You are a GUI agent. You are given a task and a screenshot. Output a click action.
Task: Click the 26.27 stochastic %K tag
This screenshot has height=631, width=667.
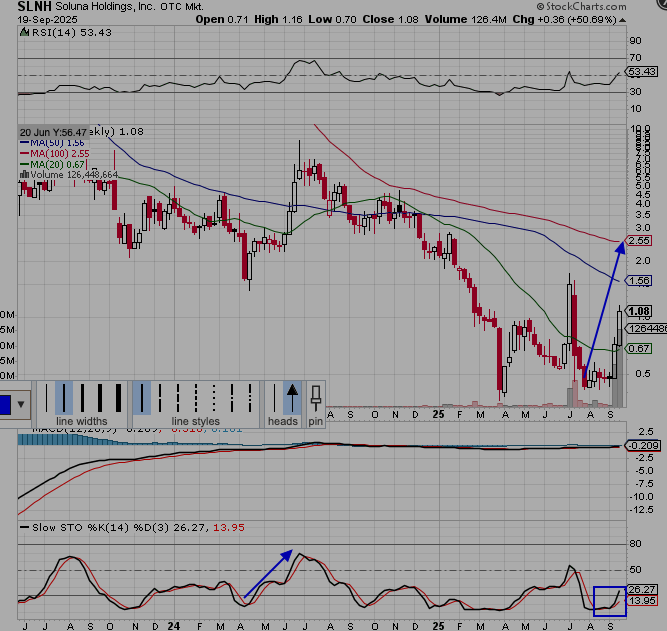click(641, 590)
